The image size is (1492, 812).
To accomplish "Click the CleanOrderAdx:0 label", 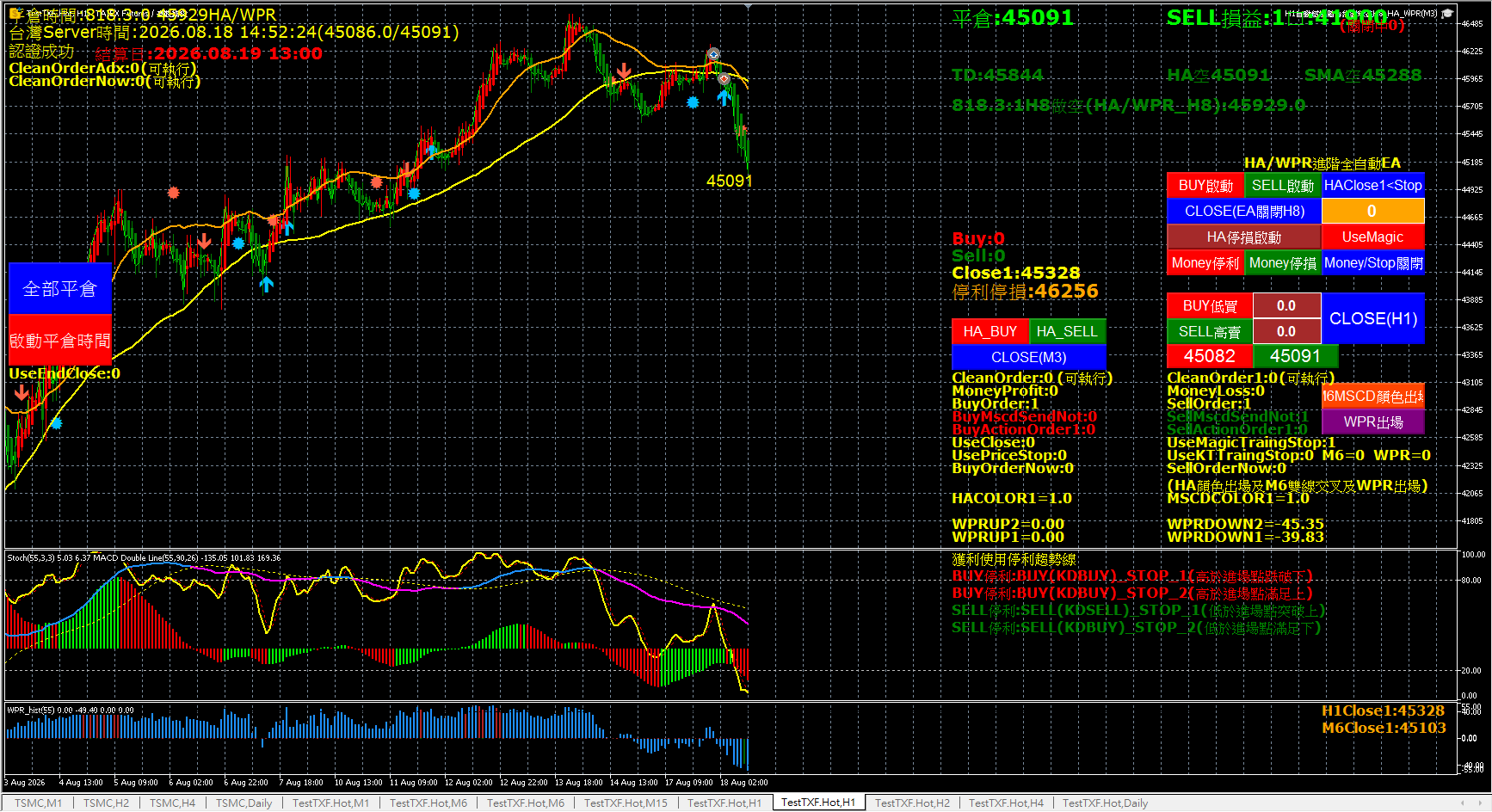I will [102, 68].
